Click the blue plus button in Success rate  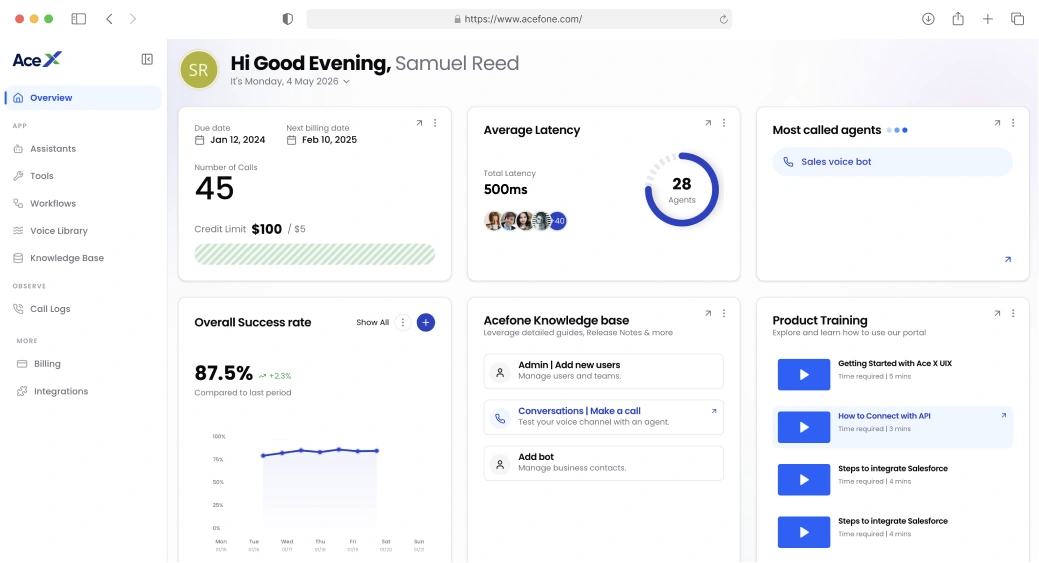426,323
